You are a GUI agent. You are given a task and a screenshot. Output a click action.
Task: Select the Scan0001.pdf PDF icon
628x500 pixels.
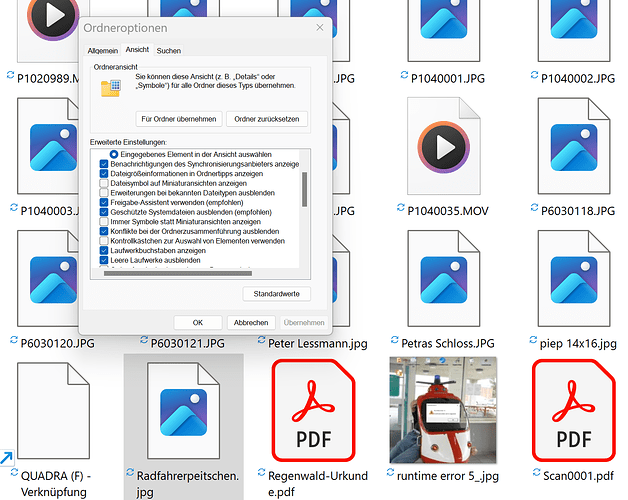pyautogui.click(x=574, y=411)
